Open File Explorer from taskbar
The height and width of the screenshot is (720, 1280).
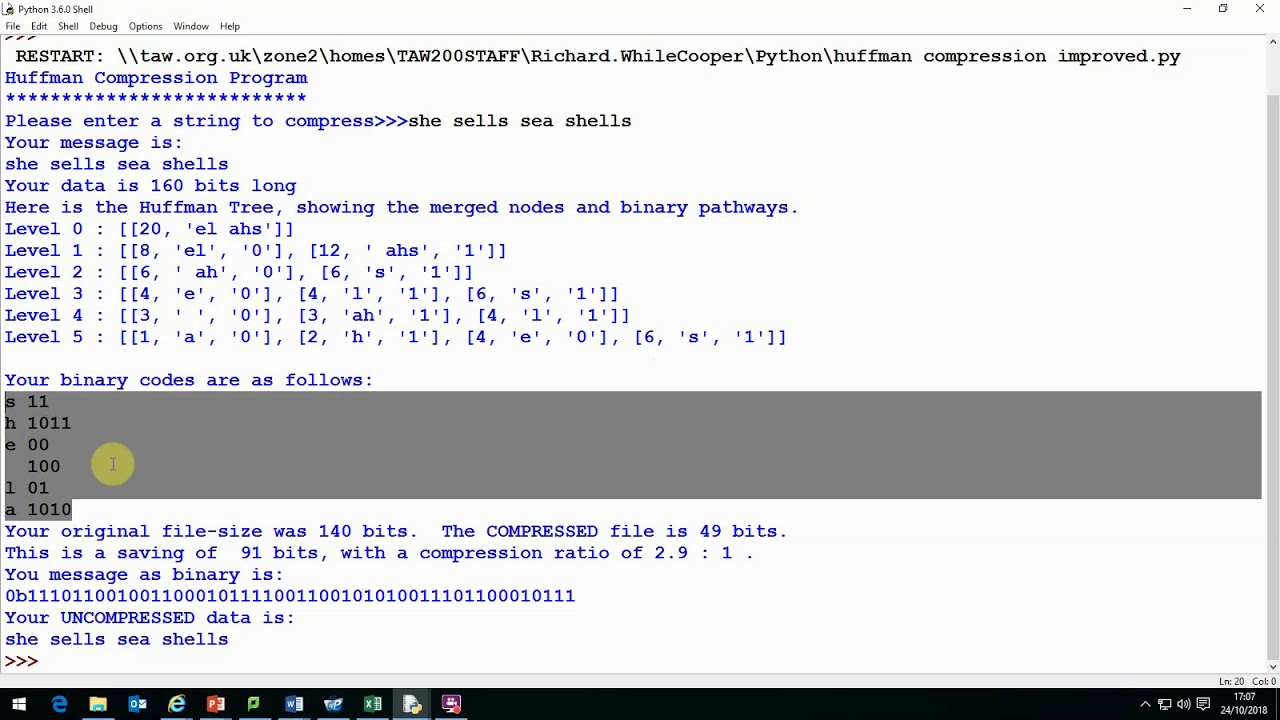point(98,704)
